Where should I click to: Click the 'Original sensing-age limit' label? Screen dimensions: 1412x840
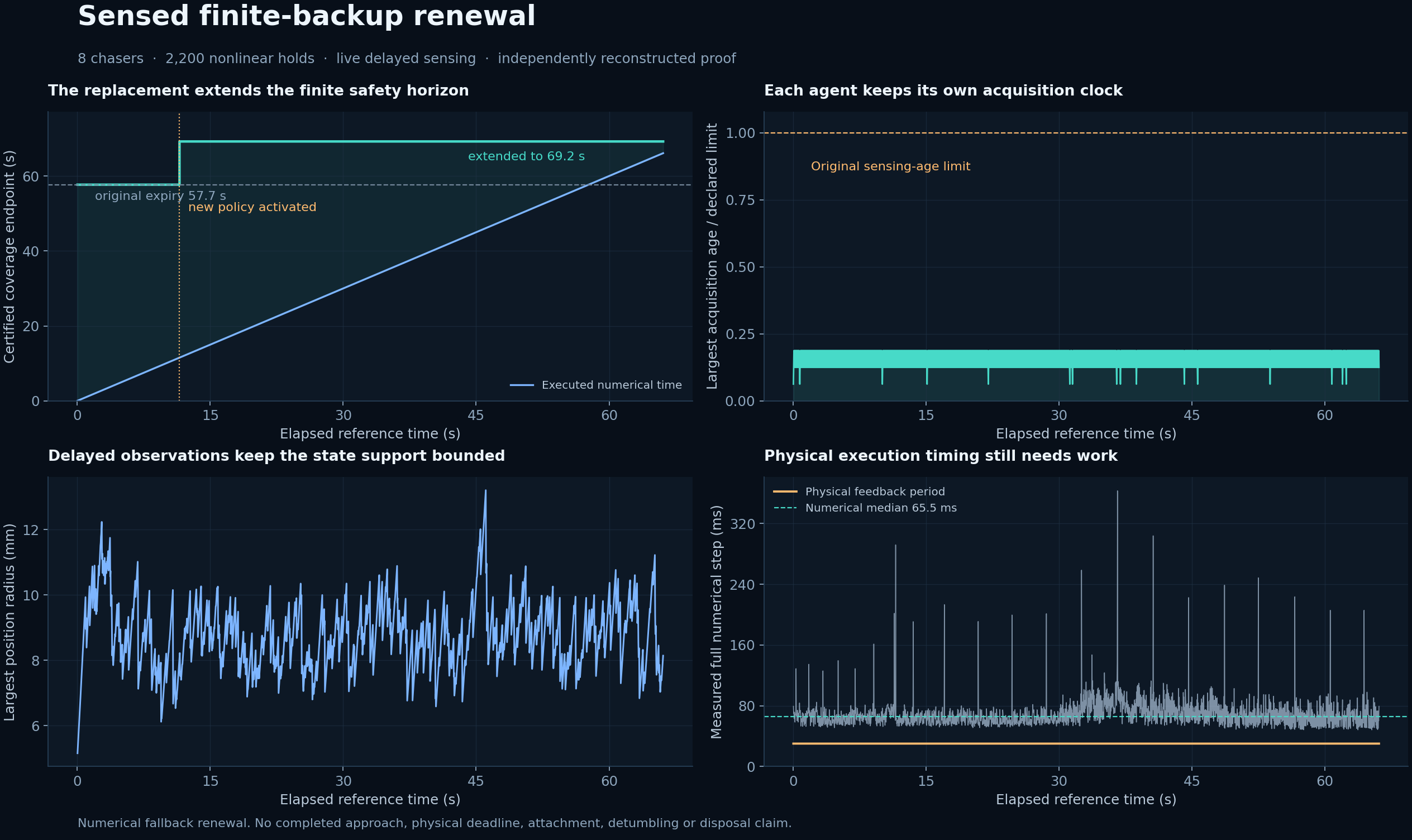(x=890, y=166)
